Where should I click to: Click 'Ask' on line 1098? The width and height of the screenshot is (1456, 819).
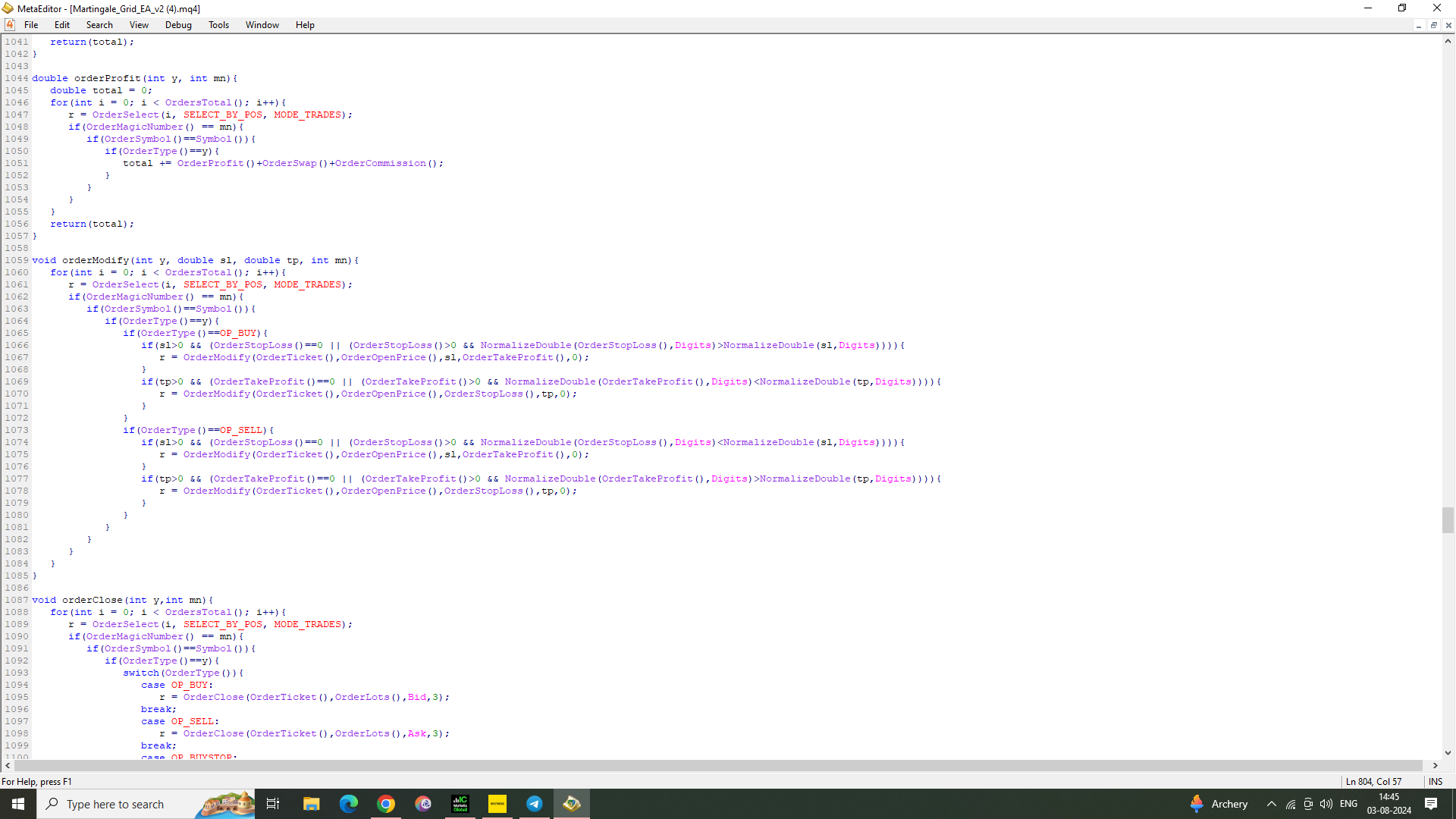417,733
